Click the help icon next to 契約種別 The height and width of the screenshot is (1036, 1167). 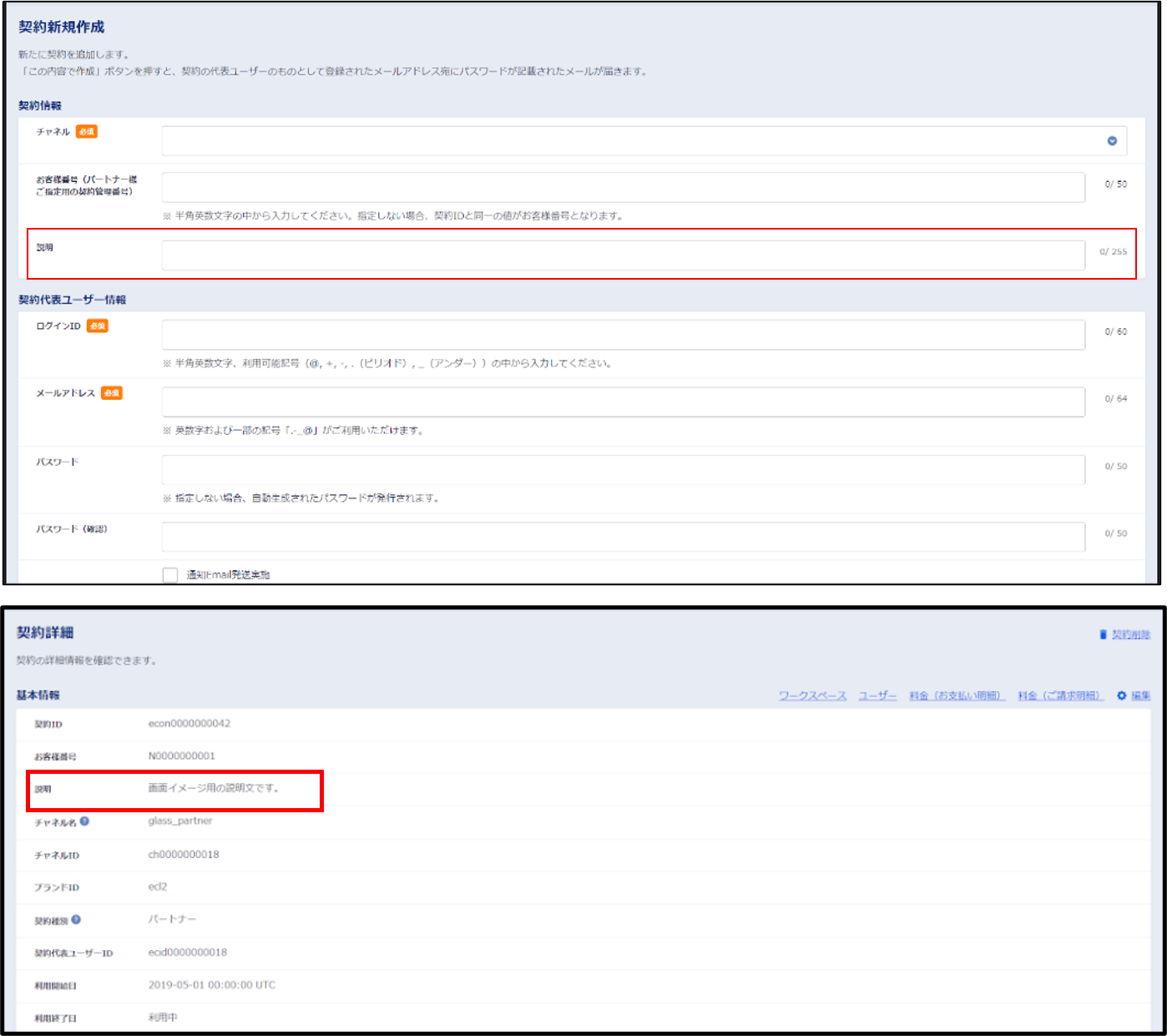[77, 920]
